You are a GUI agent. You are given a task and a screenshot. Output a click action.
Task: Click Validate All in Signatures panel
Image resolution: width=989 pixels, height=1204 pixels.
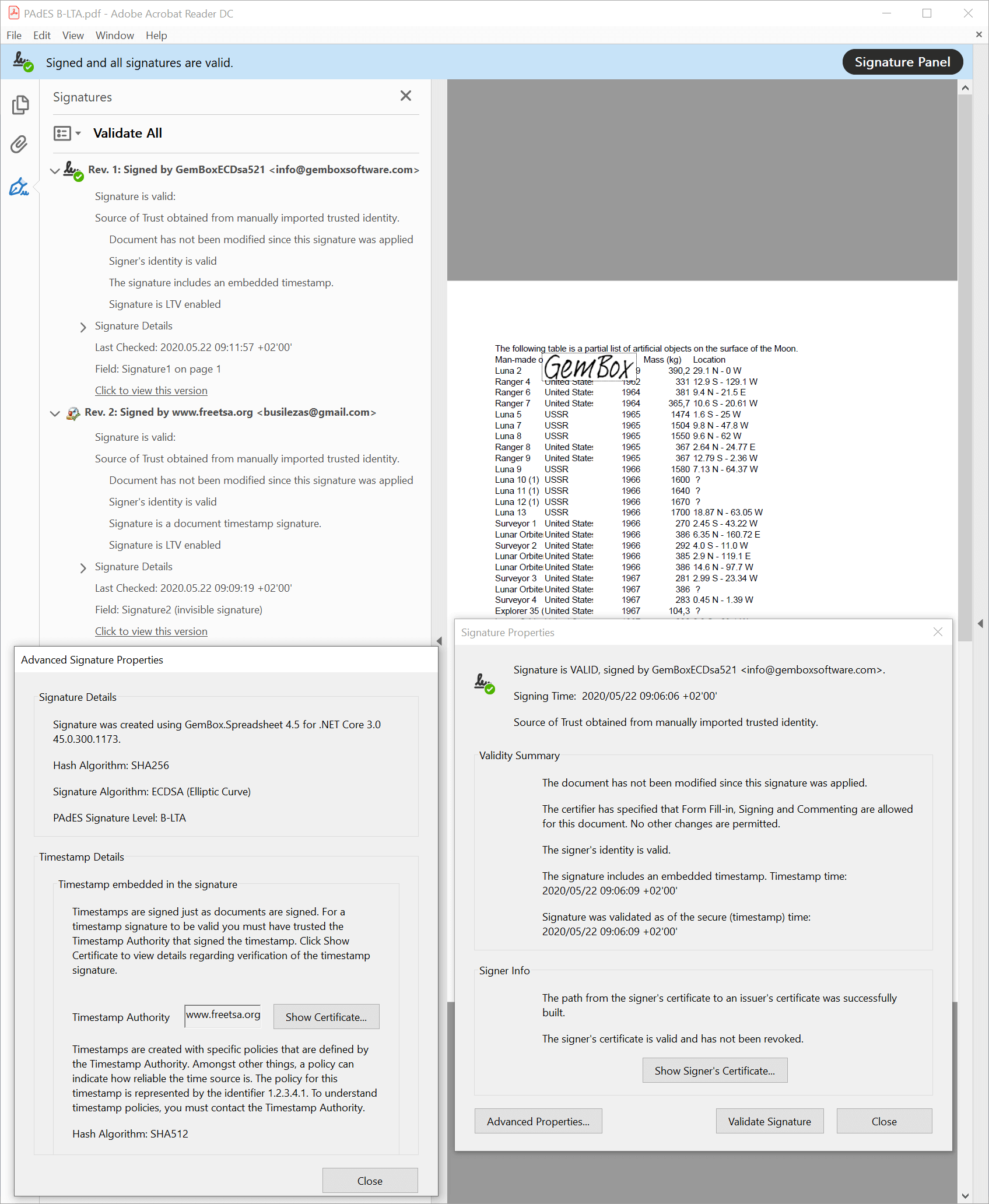coord(128,133)
